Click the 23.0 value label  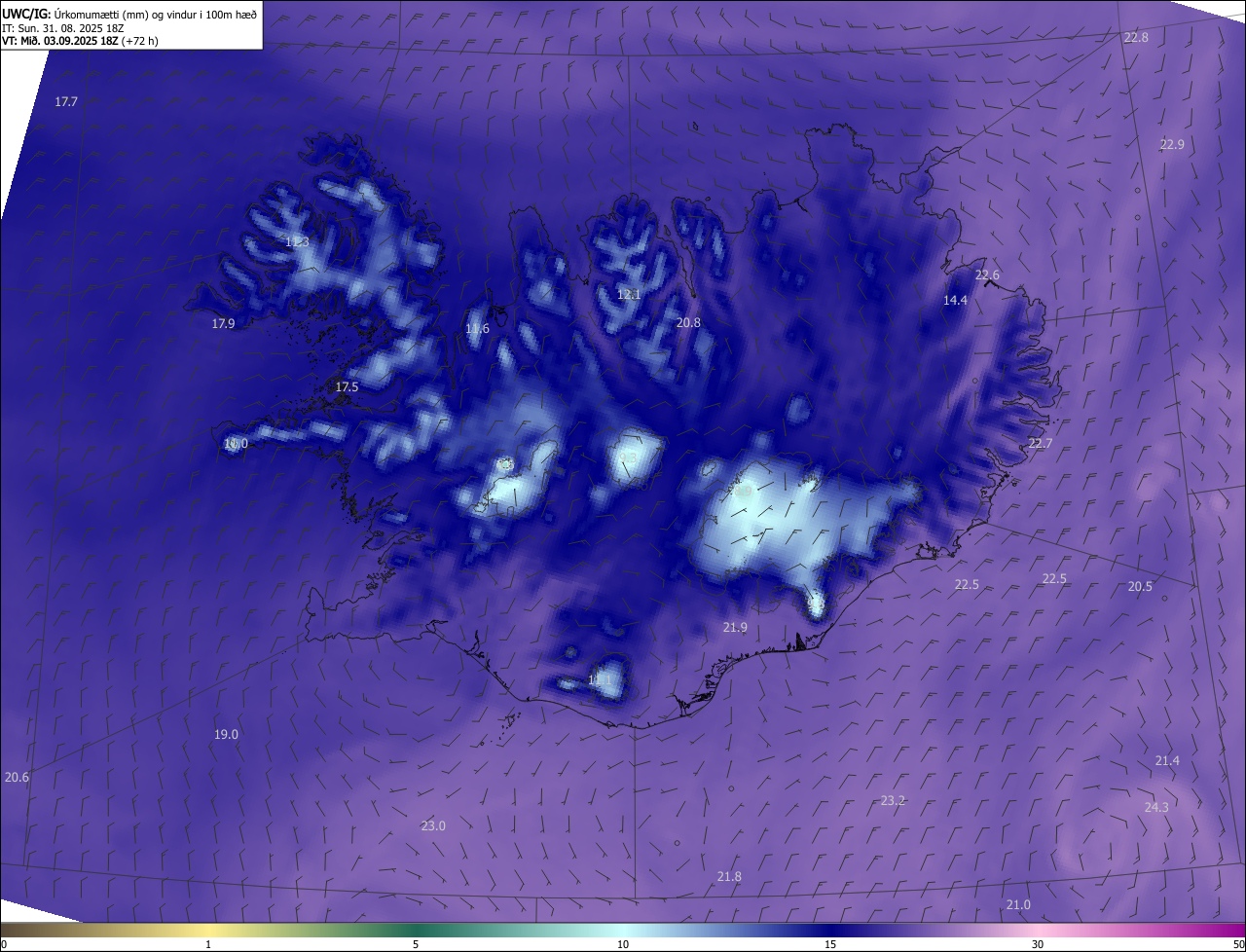pyautogui.click(x=433, y=825)
